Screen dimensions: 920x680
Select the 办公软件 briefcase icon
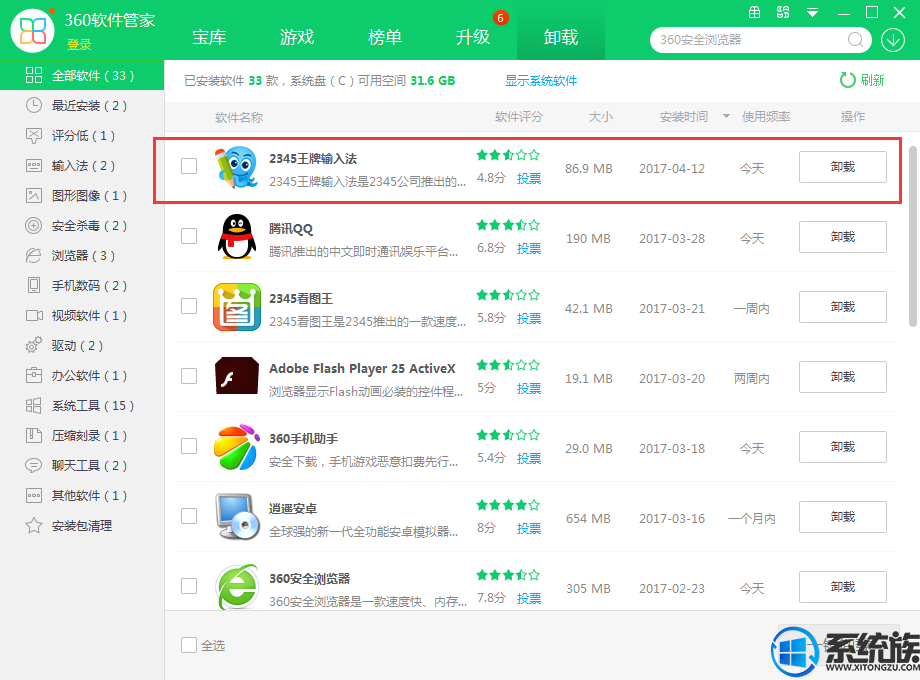(x=34, y=375)
